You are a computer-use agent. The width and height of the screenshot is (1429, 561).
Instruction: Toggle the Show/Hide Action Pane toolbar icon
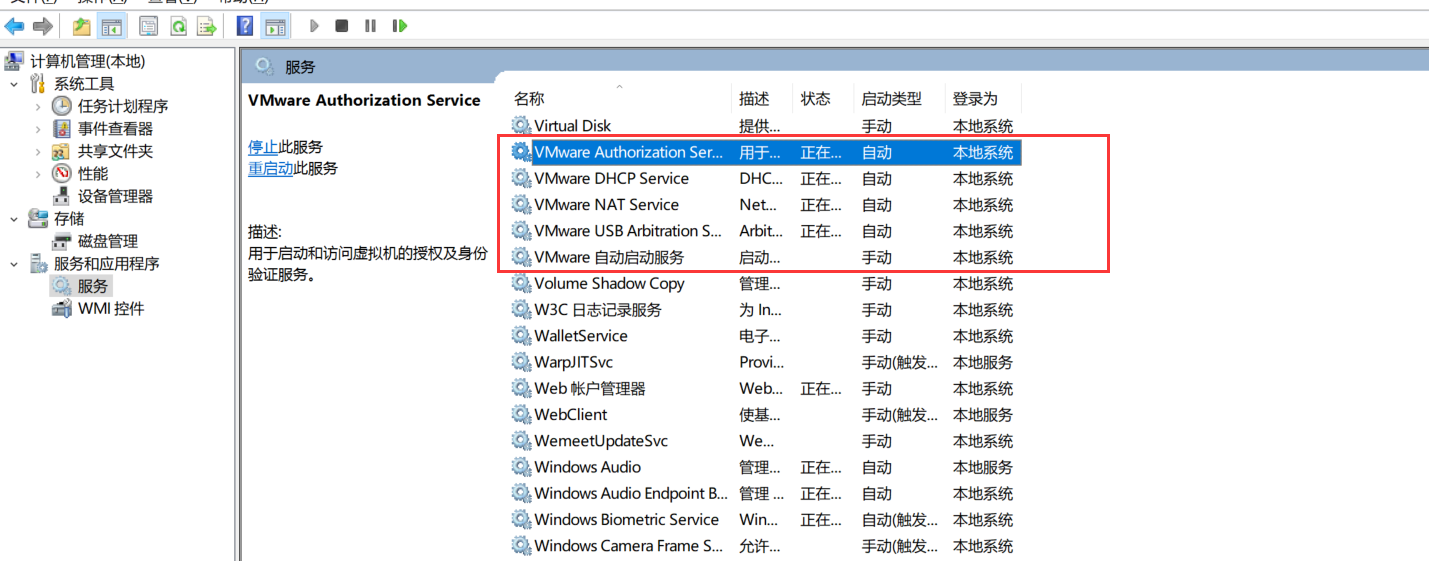click(x=275, y=26)
